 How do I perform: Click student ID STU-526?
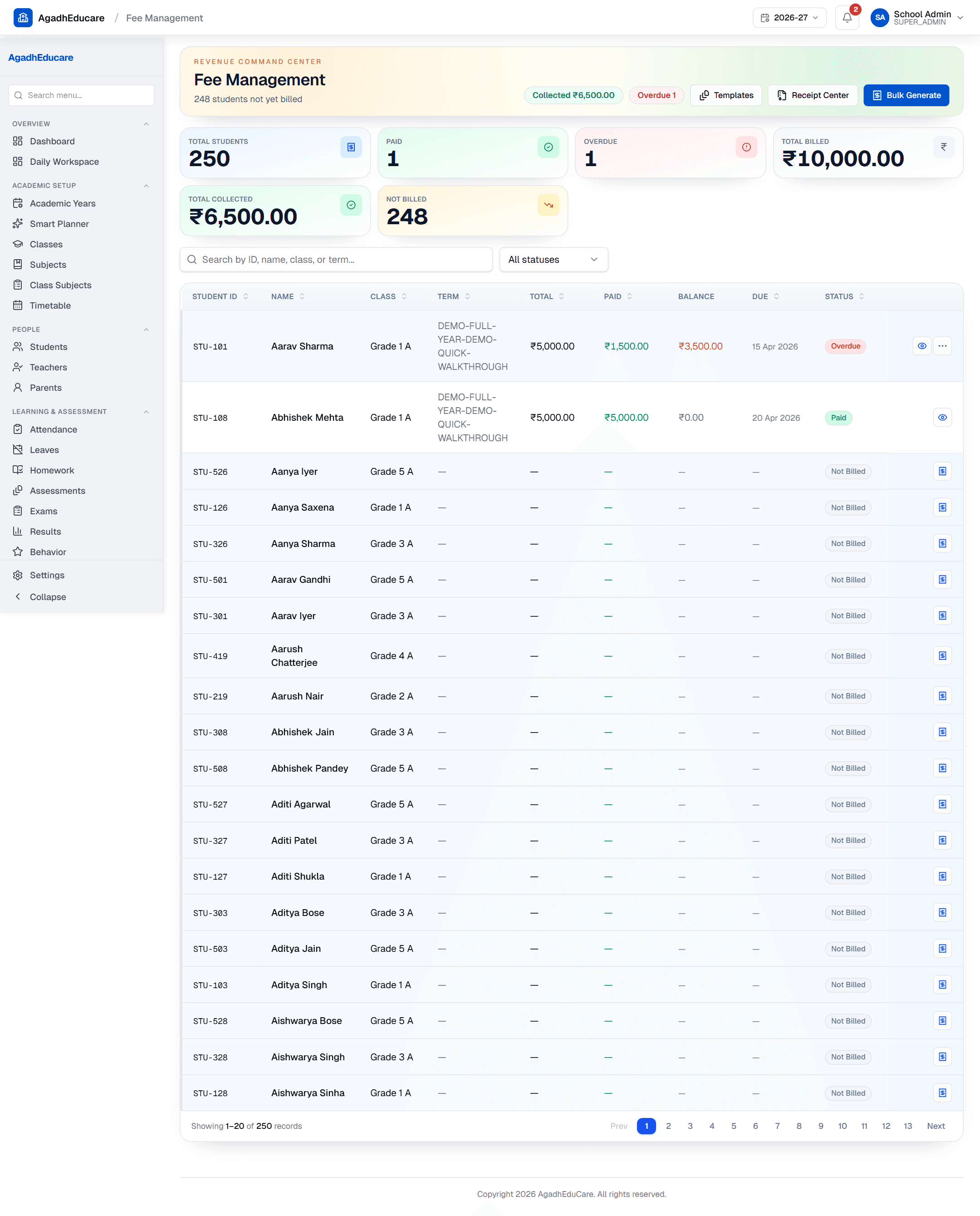(x=210, y=472)
